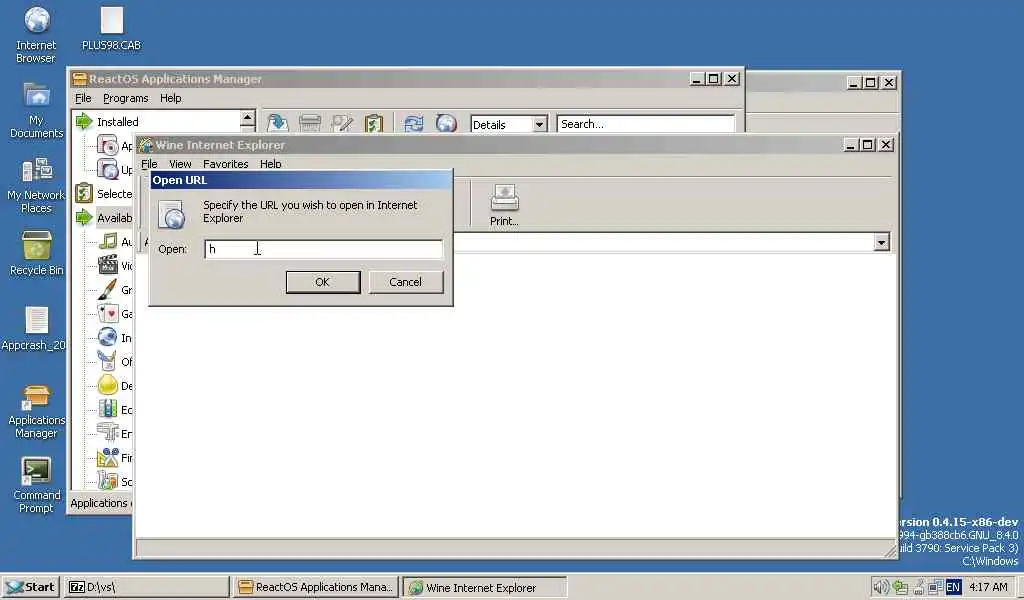Screen dimensions: 1024x600
Task: Maximize the Wine Internet Explorer window
Action: 868,145
